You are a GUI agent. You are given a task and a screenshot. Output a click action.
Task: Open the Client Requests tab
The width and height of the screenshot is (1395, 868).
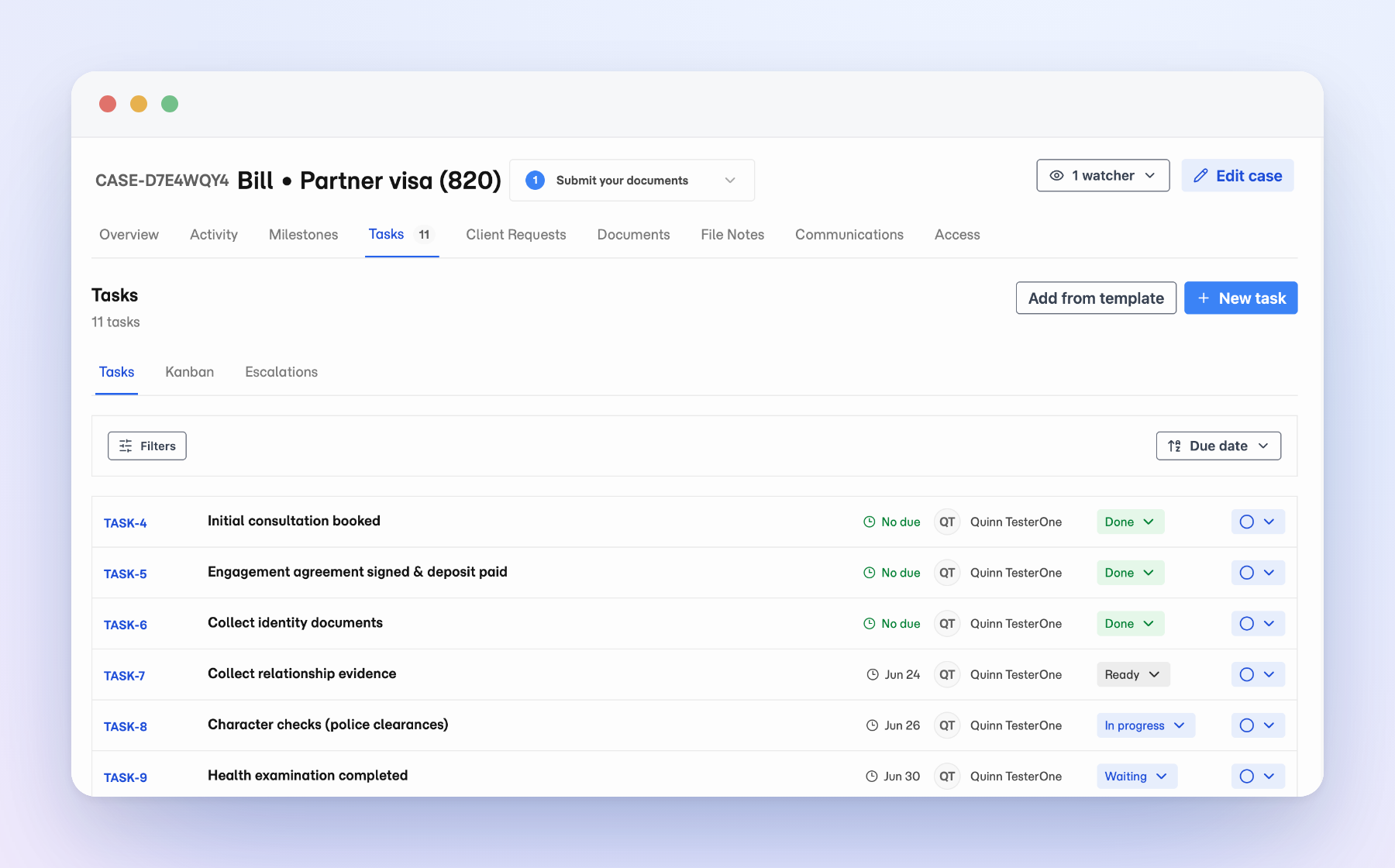pos(516,235)
